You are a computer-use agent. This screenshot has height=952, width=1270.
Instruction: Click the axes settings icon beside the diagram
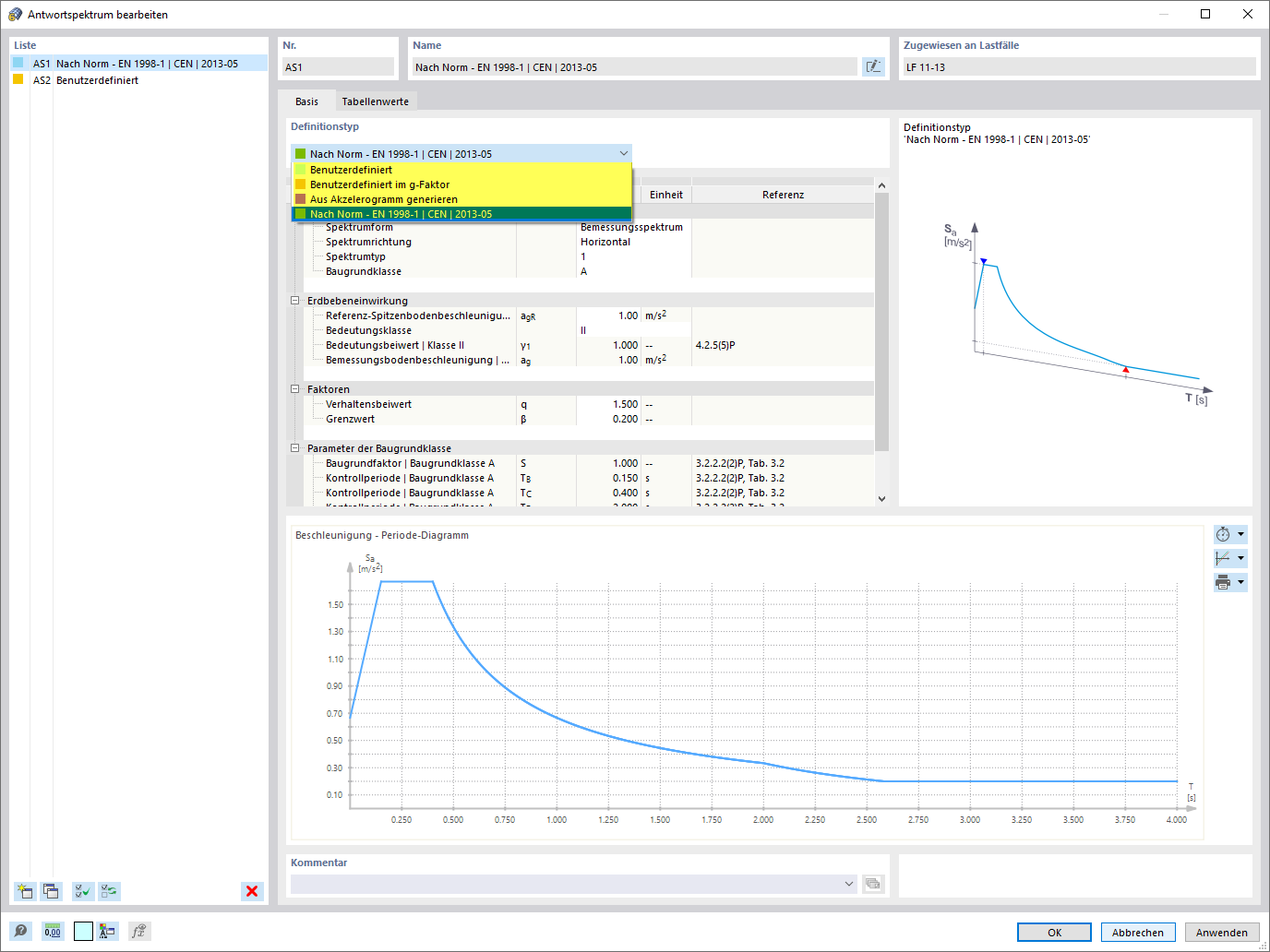(x=1223, y=558)
